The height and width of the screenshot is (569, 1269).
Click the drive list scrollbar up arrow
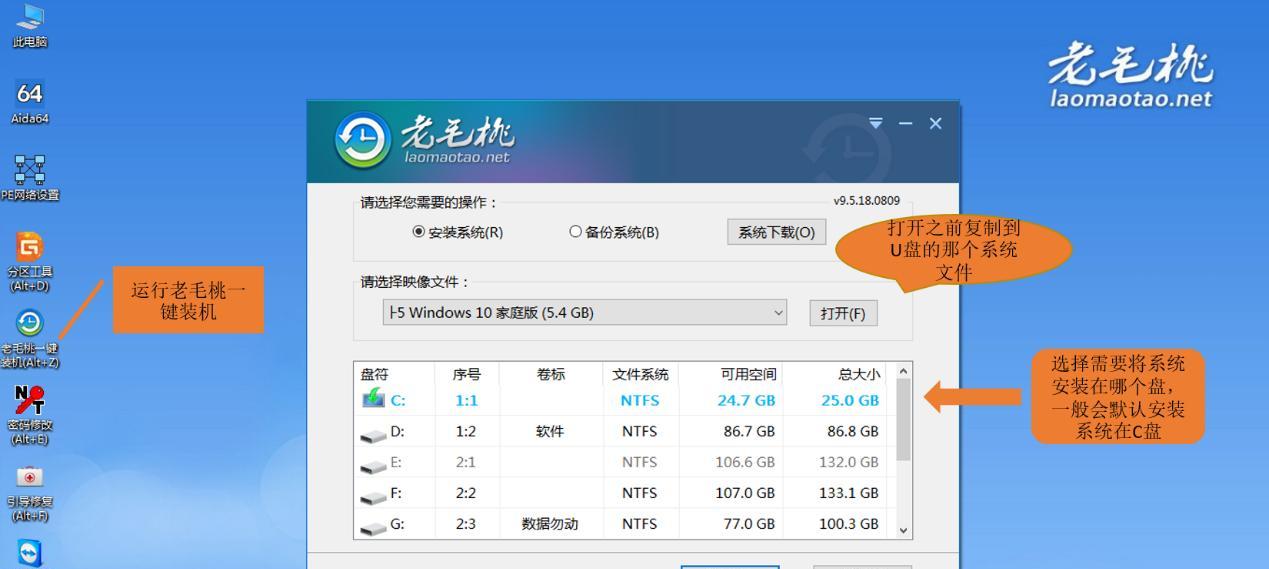point(903,371)
